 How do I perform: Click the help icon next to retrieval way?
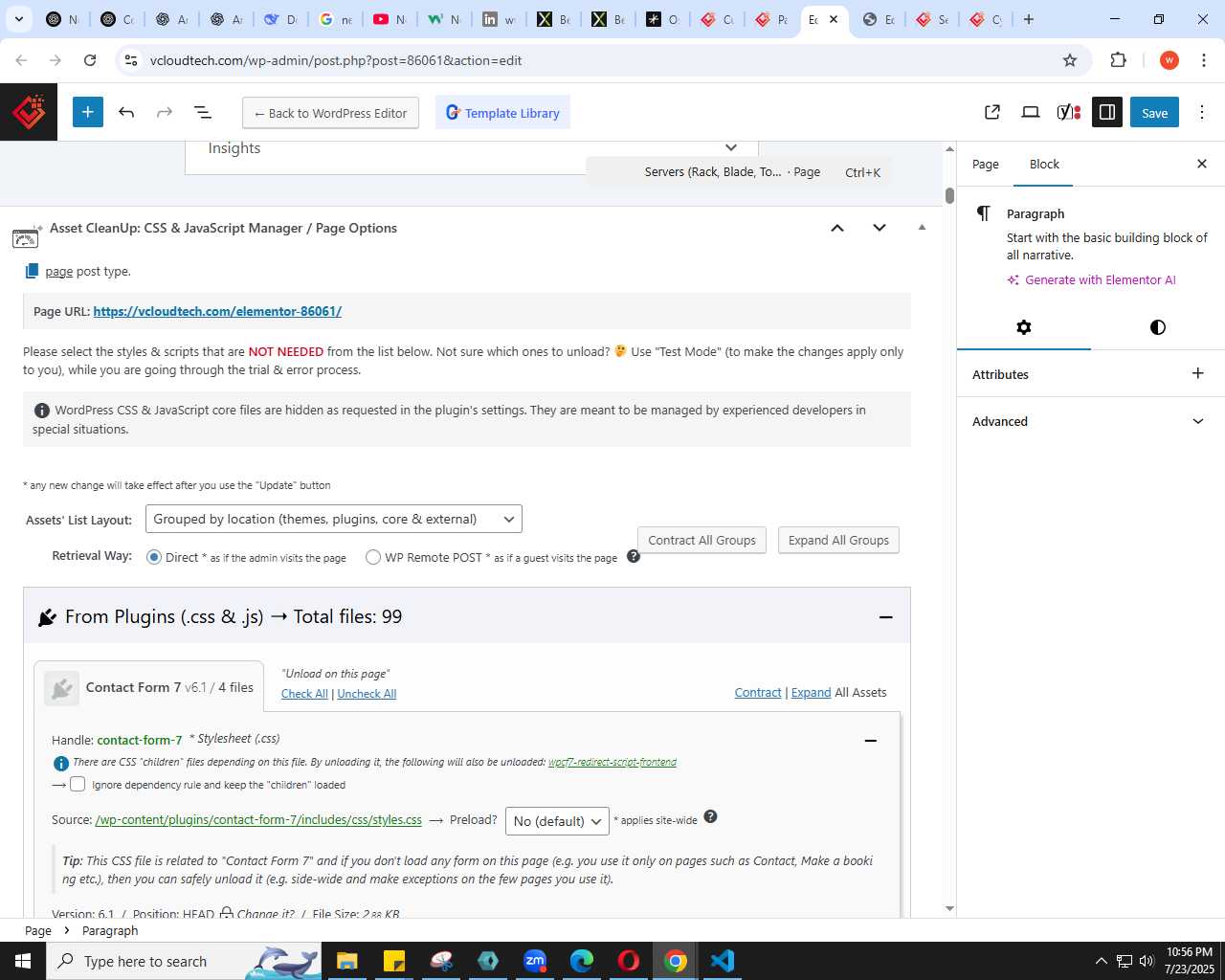click(x=634, y=556)
